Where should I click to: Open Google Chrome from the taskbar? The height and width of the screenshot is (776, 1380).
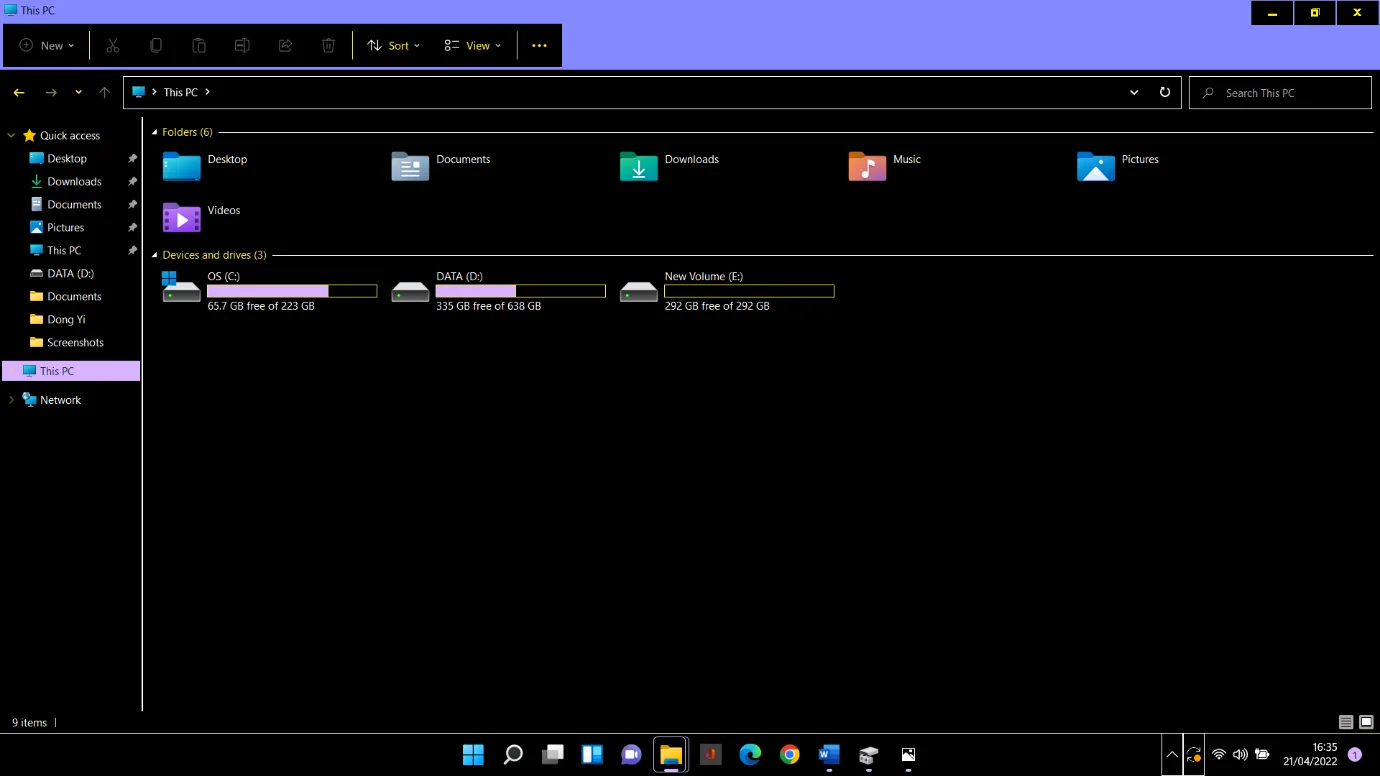click(790, 755)
